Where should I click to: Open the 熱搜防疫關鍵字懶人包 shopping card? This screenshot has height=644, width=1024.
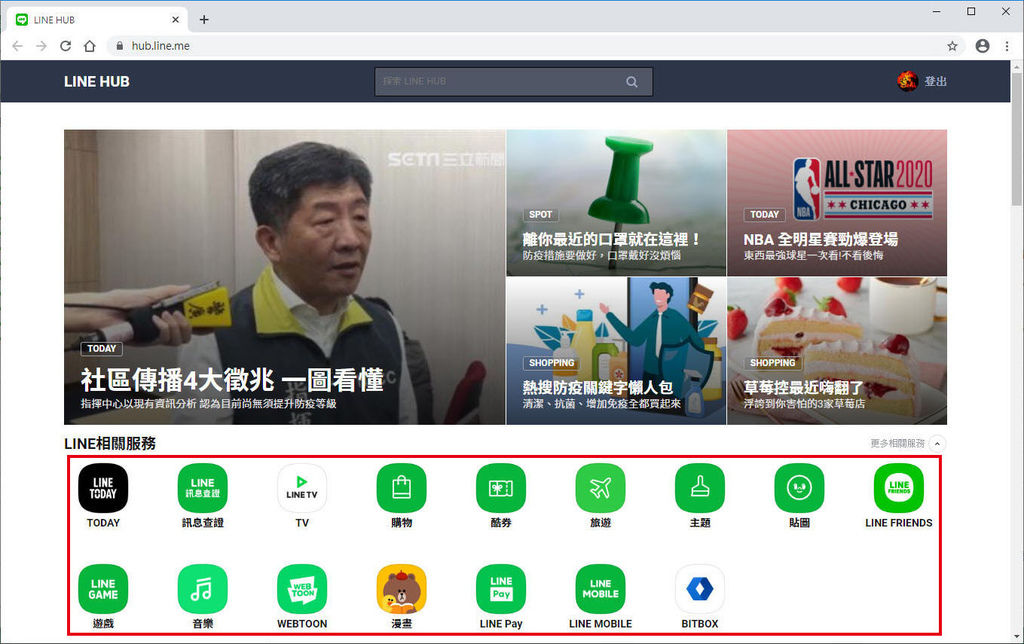tap(616, 351)
